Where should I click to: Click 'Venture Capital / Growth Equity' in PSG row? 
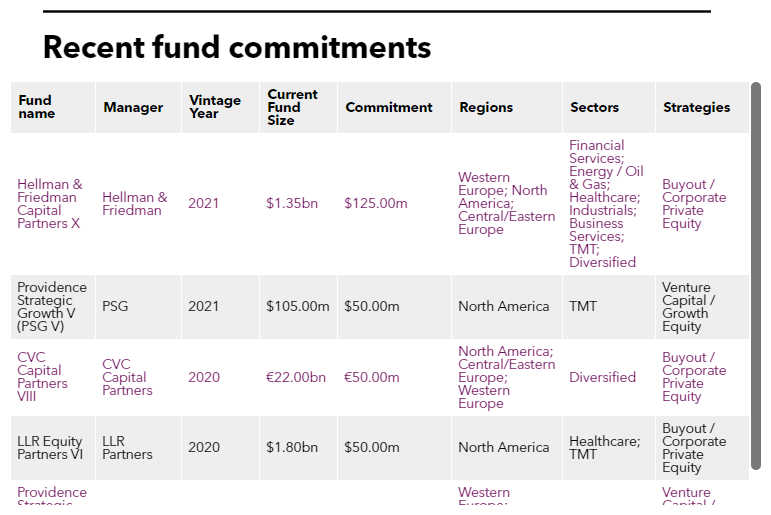point(688,306)
